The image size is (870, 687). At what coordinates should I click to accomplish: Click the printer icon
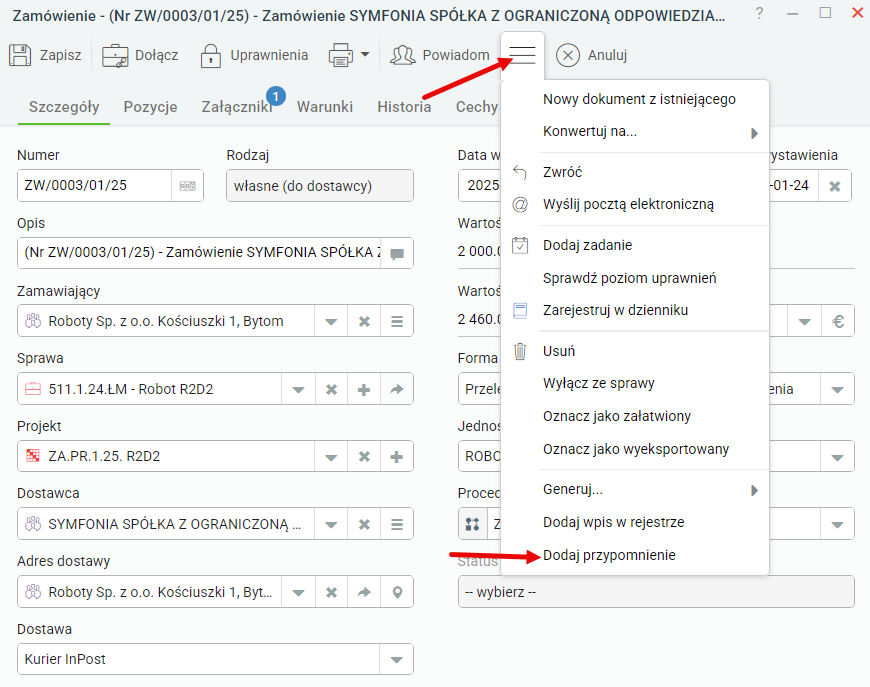[341, 55]
